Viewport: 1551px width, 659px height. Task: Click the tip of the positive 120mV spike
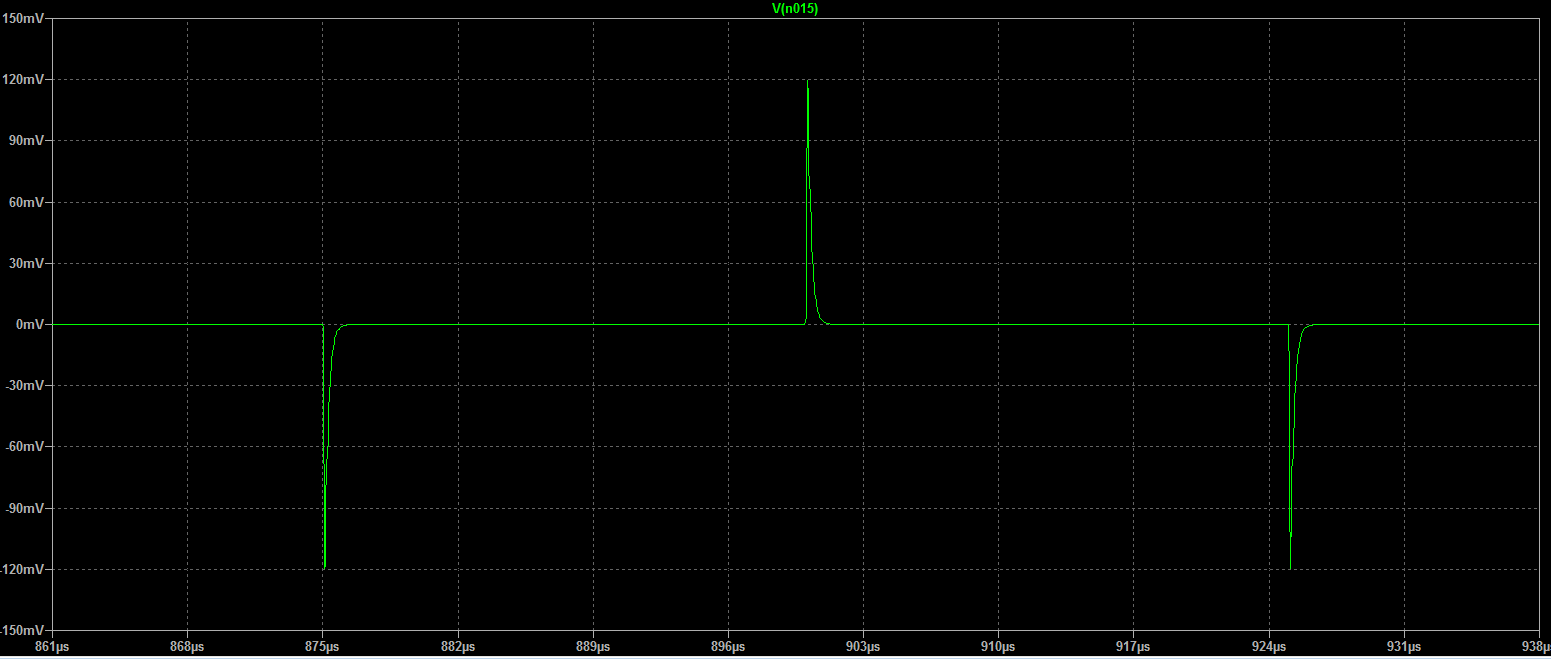[807, 81]
